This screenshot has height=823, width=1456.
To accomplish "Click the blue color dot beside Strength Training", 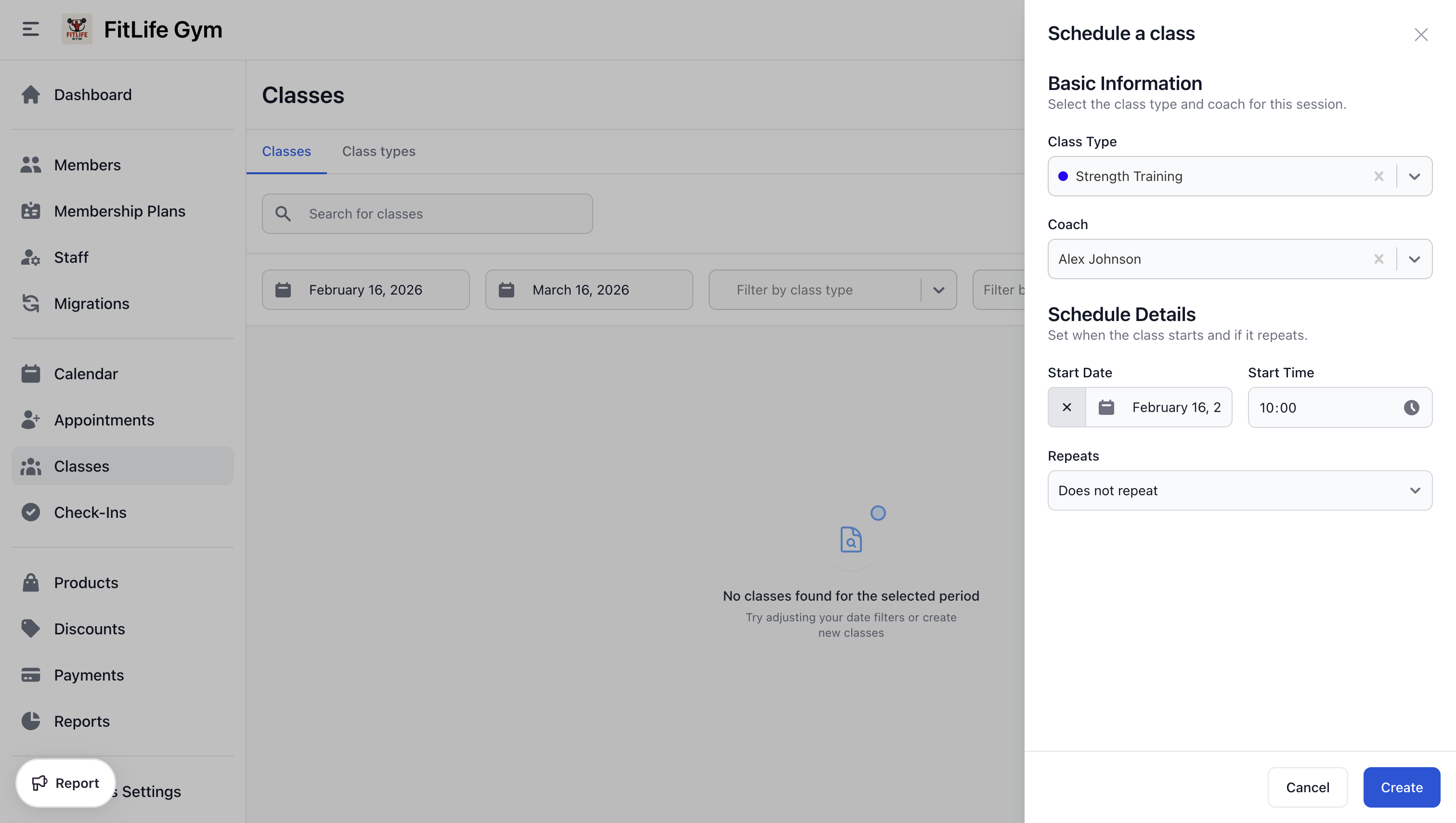I will coord(1064,176).
